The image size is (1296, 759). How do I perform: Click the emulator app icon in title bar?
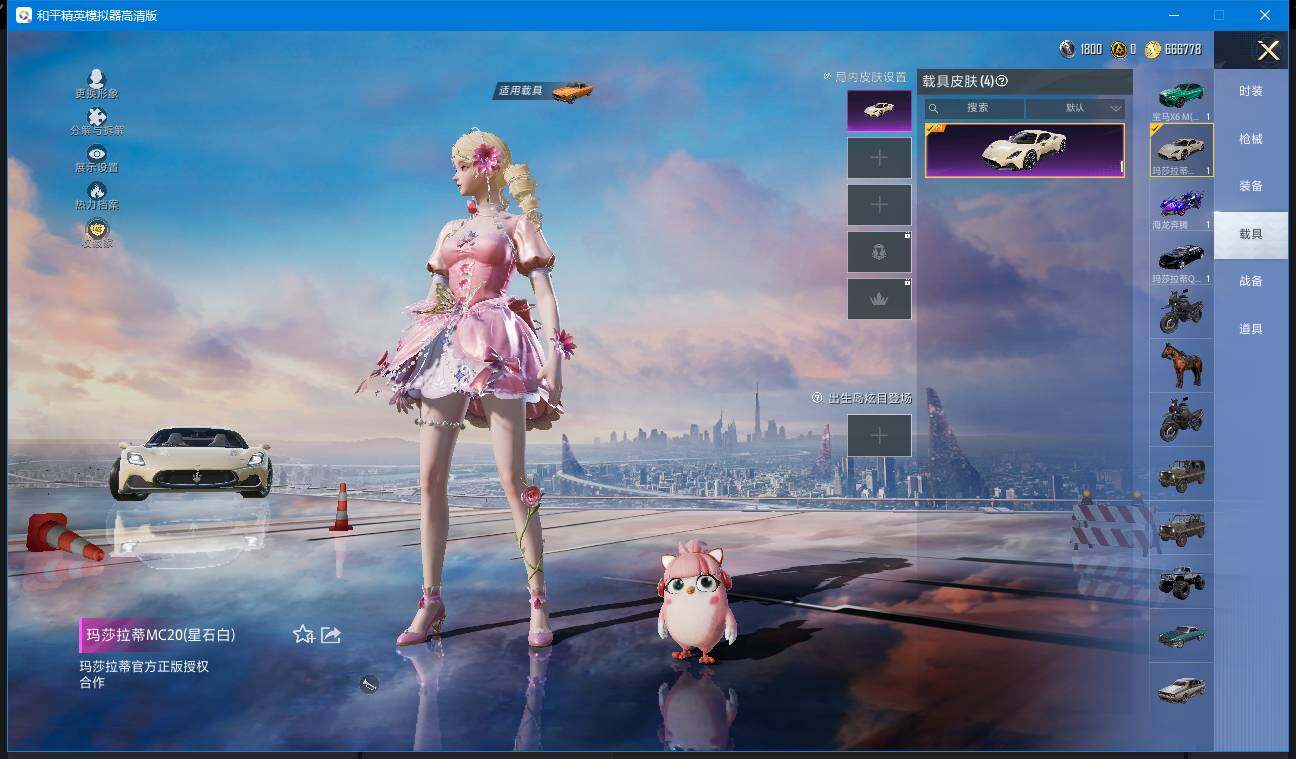(x=22, y=15)
